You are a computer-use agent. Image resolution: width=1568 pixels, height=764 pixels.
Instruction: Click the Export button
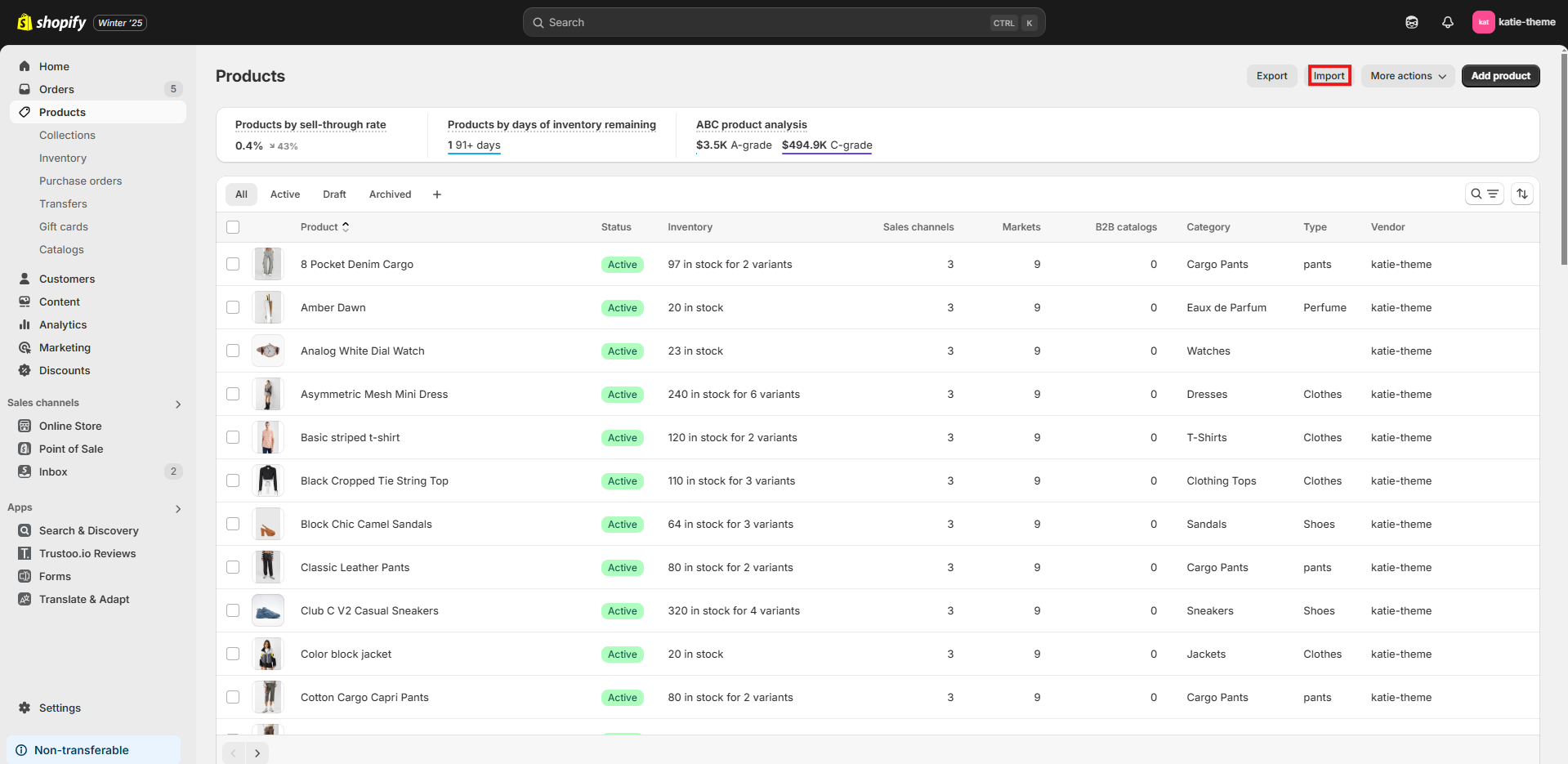click(1271, 76)
